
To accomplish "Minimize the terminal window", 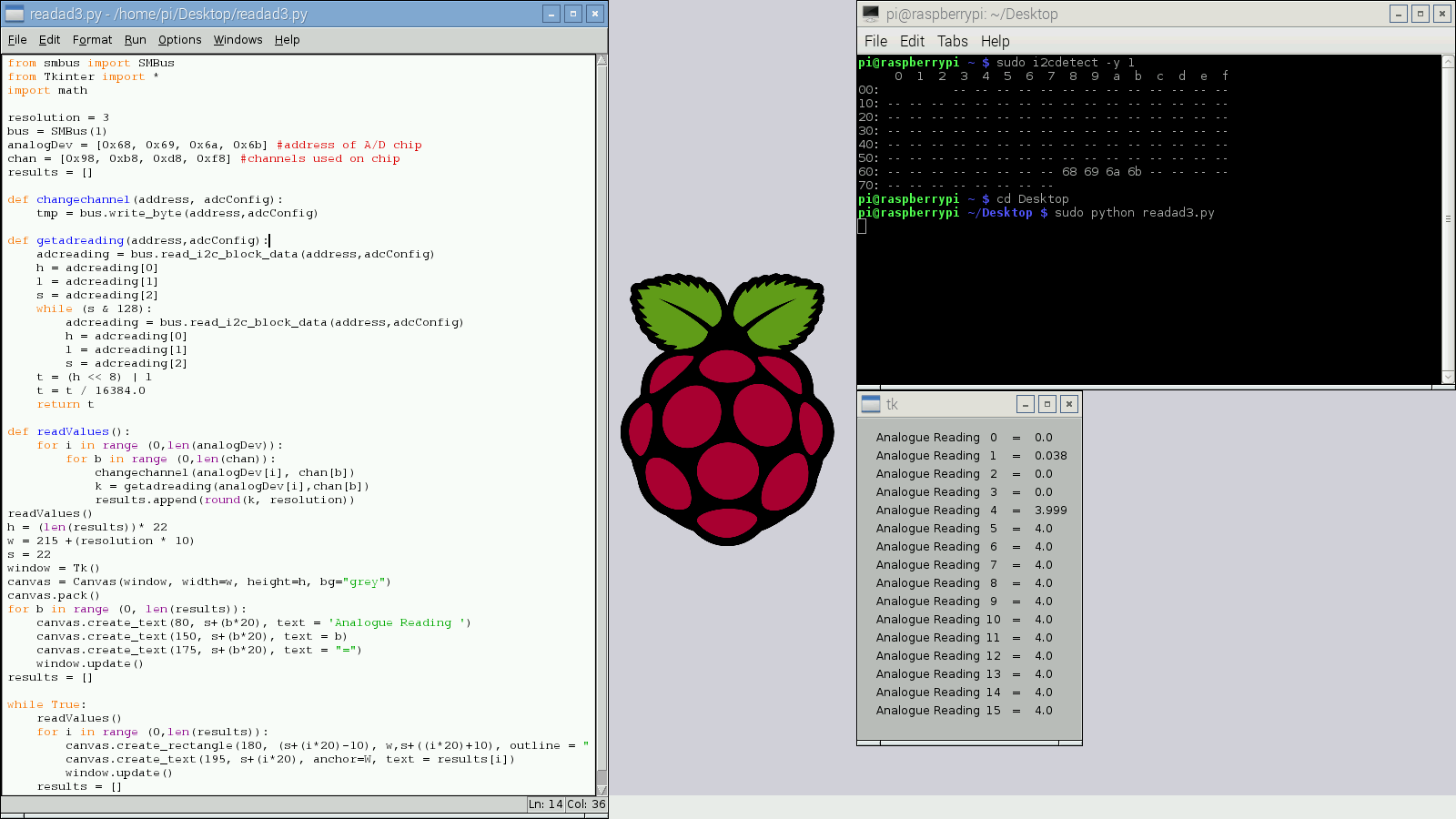I will tap(1399, 14).
